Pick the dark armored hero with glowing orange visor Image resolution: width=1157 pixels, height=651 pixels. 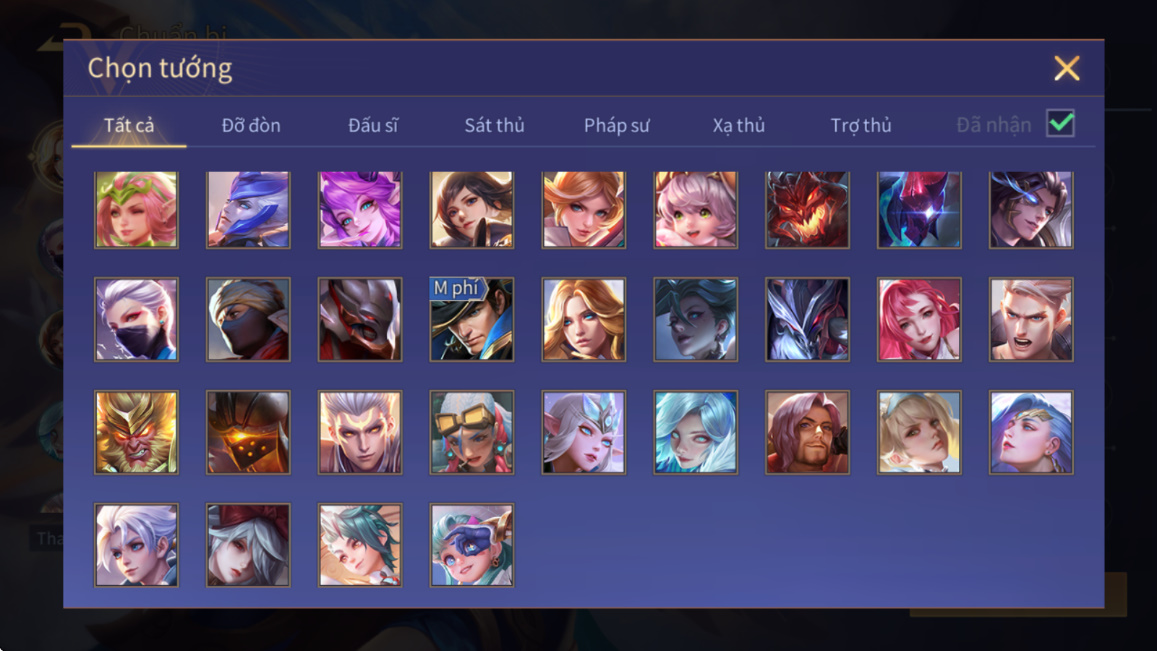248,432
